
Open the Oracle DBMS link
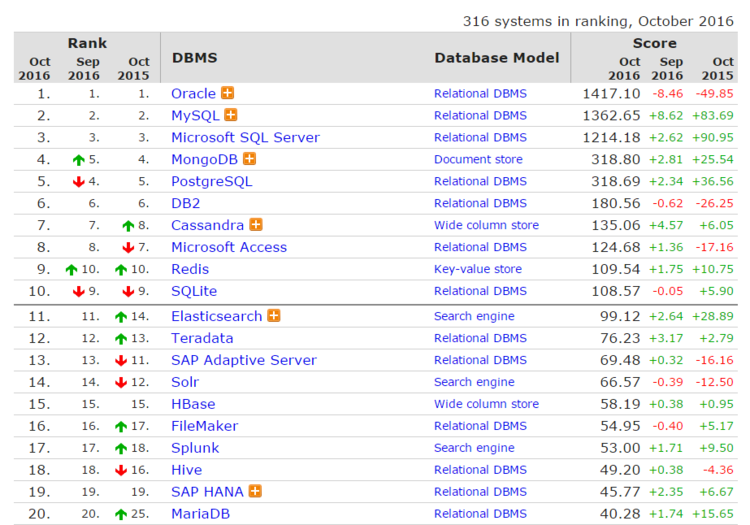[x=194, y=93]
